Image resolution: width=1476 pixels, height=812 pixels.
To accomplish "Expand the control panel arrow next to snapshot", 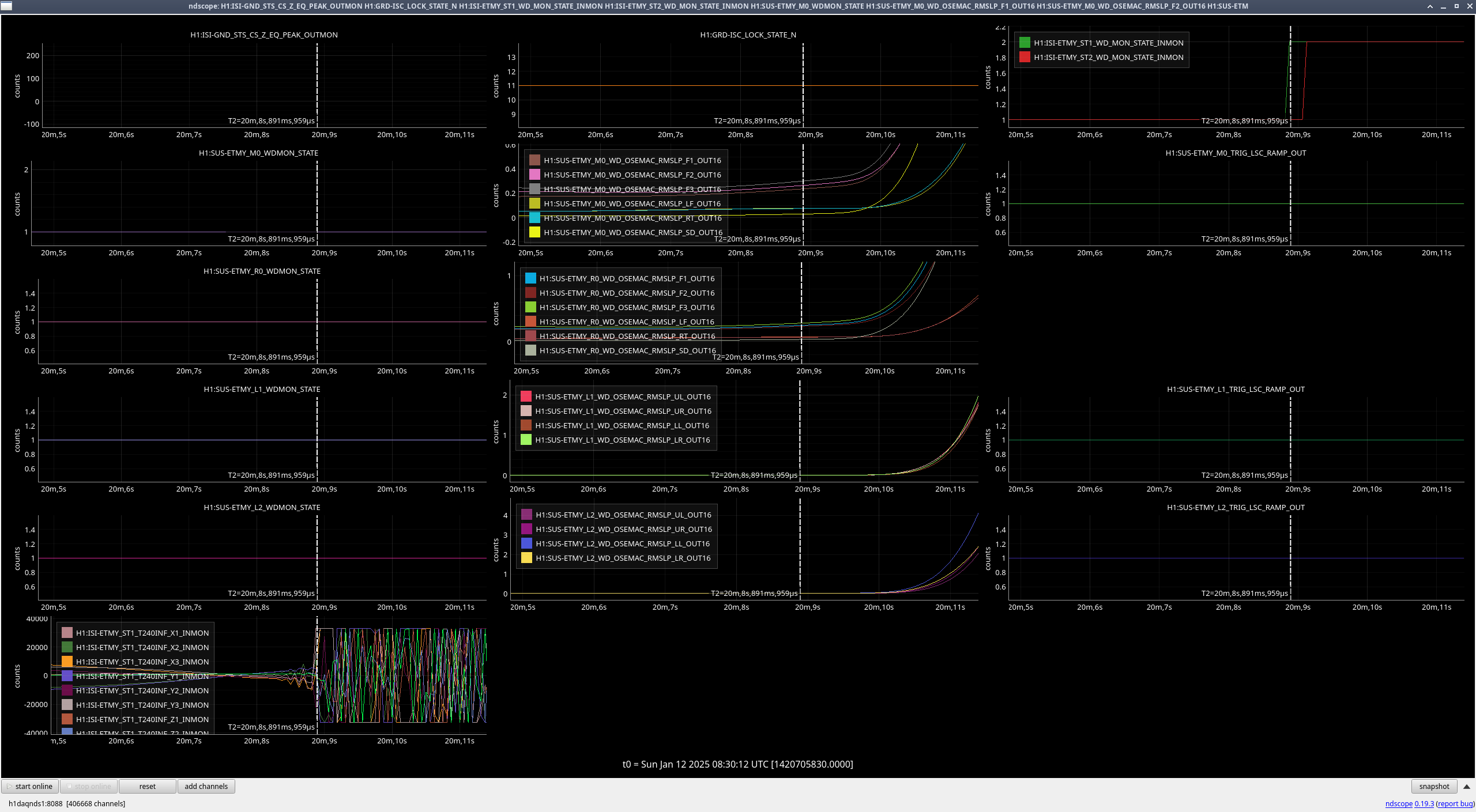I will click(1467, 786).
